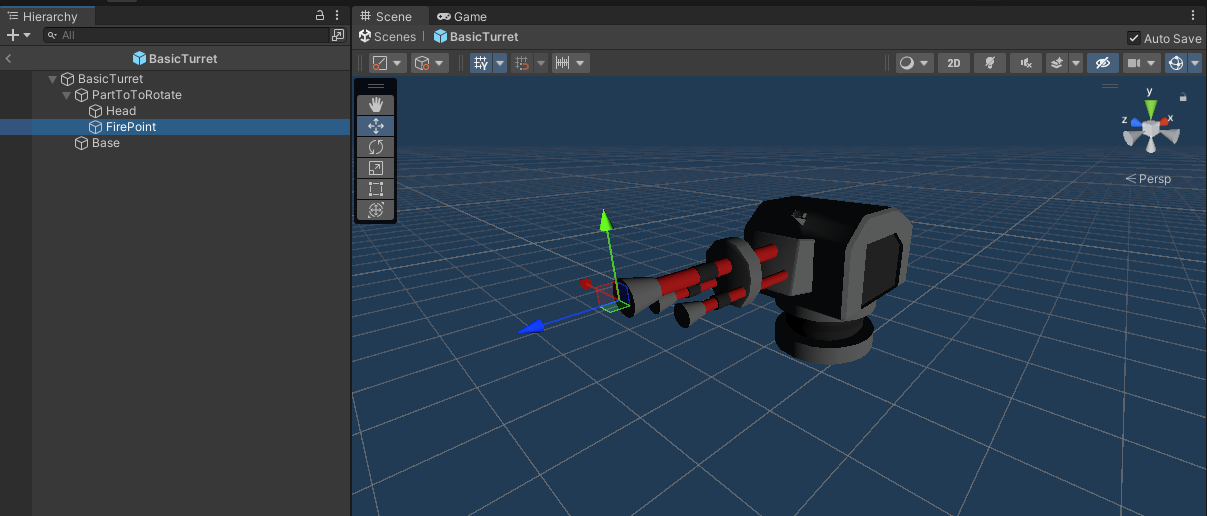Click the draw mode shading sphere icon
This screenshot has width=1207, height=516.
pos(907,63)
